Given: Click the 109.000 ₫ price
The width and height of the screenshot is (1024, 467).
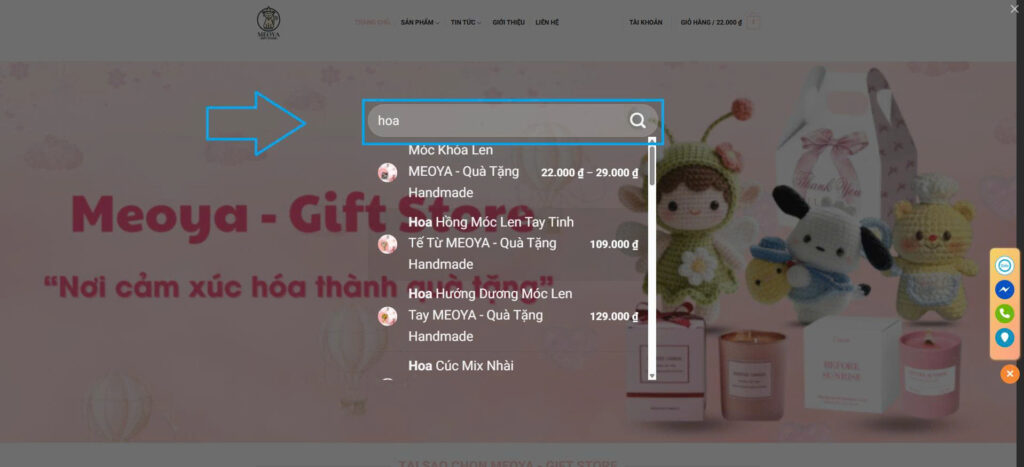Looking at the screenshot, I should point(614,245).
